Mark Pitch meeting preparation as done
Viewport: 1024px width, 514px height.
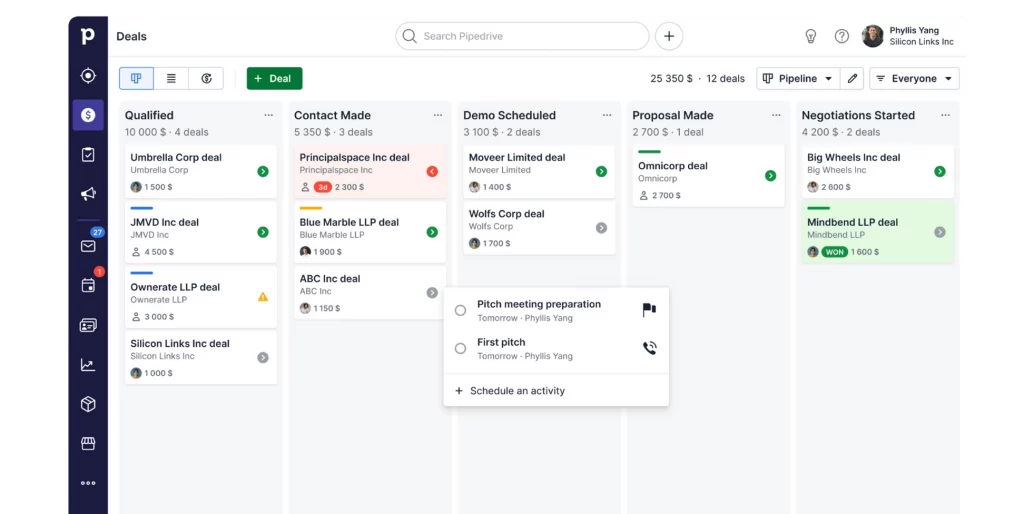pos(460,310)
